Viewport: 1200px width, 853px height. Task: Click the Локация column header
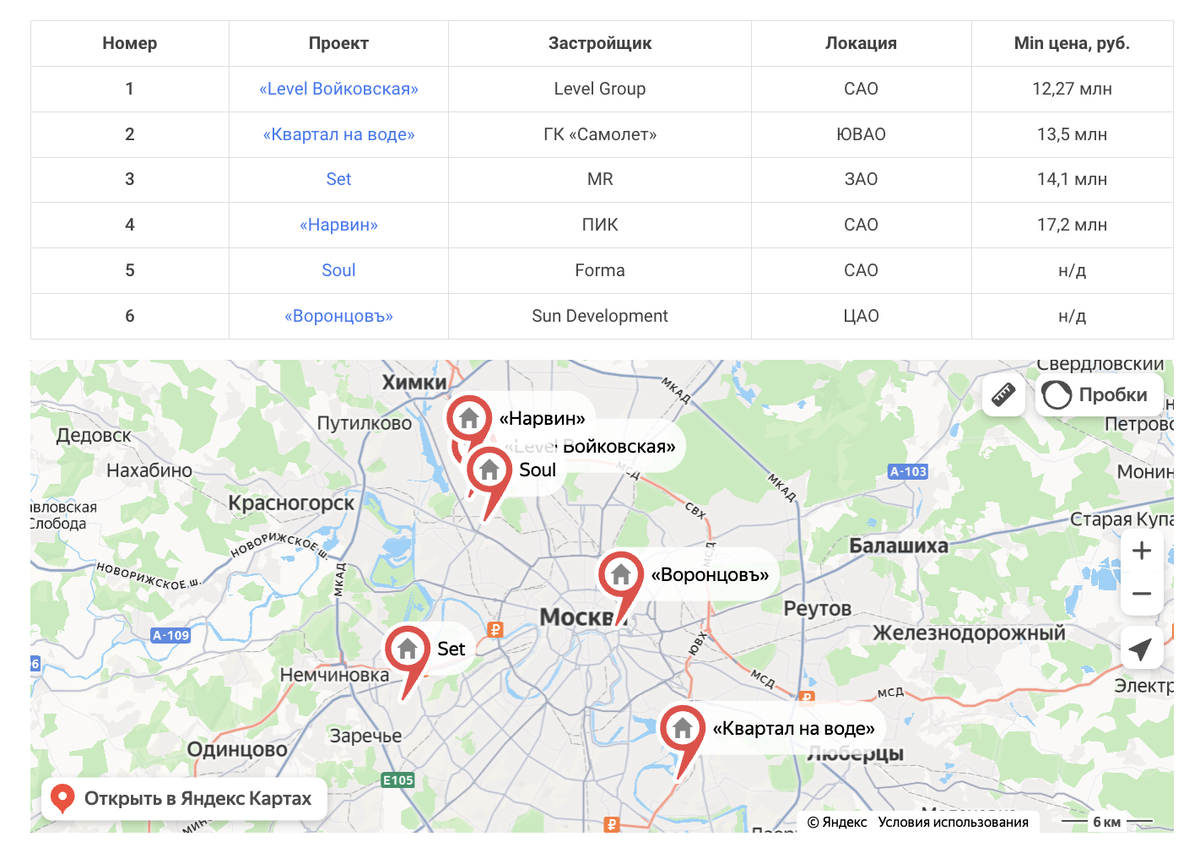(861, 43)
